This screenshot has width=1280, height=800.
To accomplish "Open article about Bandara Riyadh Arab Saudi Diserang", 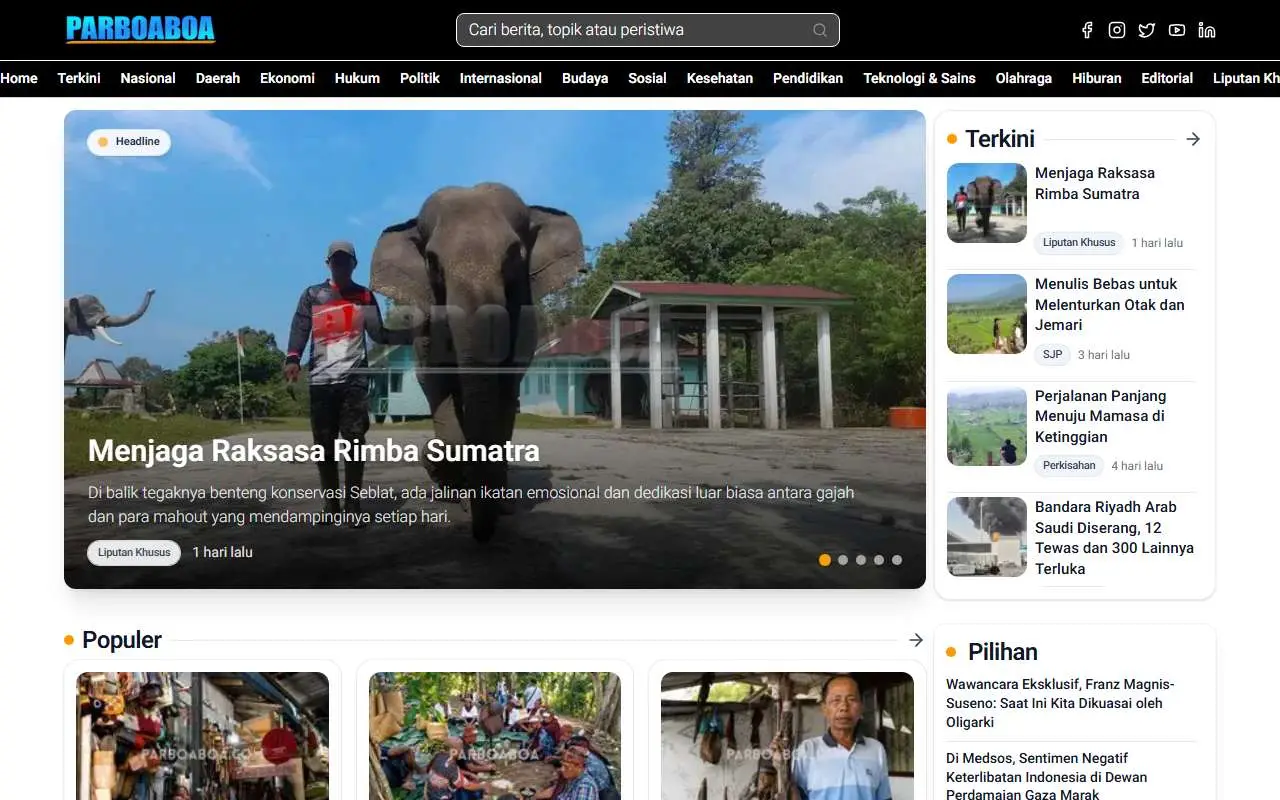I will pyautogui.click(x=1115, y=538).
